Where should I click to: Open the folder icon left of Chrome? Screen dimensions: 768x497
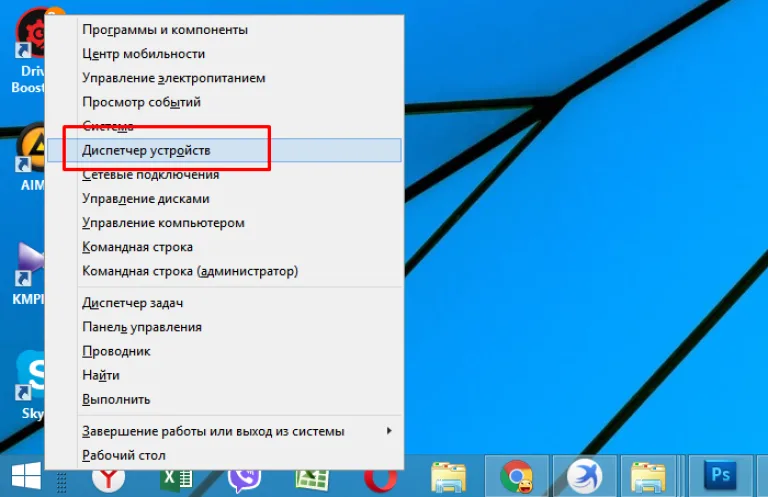pyautogui.click(x=448, y=477)
